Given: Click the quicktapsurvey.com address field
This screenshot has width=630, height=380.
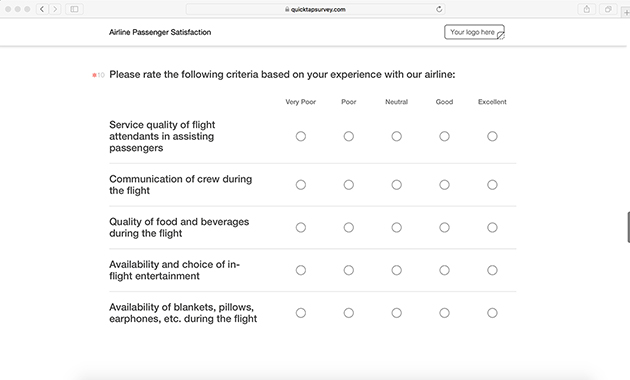Looking at the screenshot, I should 315,9.
